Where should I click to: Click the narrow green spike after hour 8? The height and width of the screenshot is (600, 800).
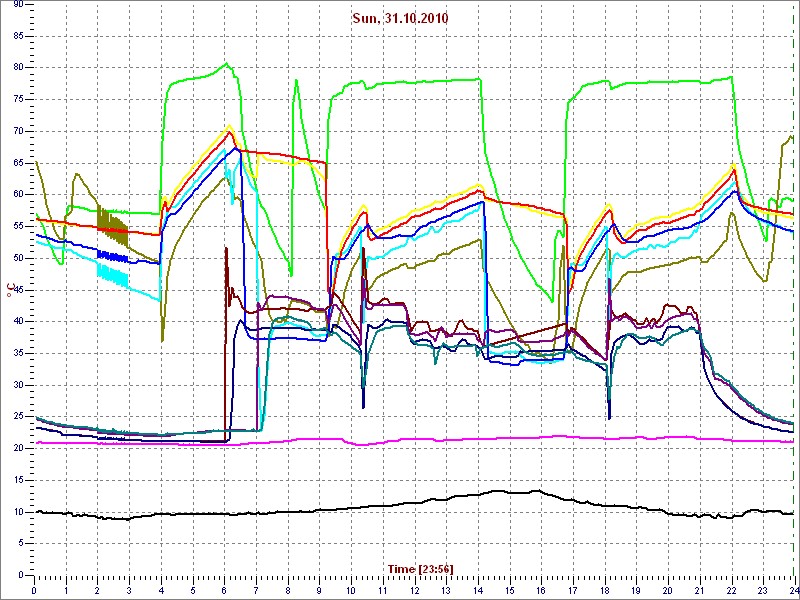click(x=296, y=82)
